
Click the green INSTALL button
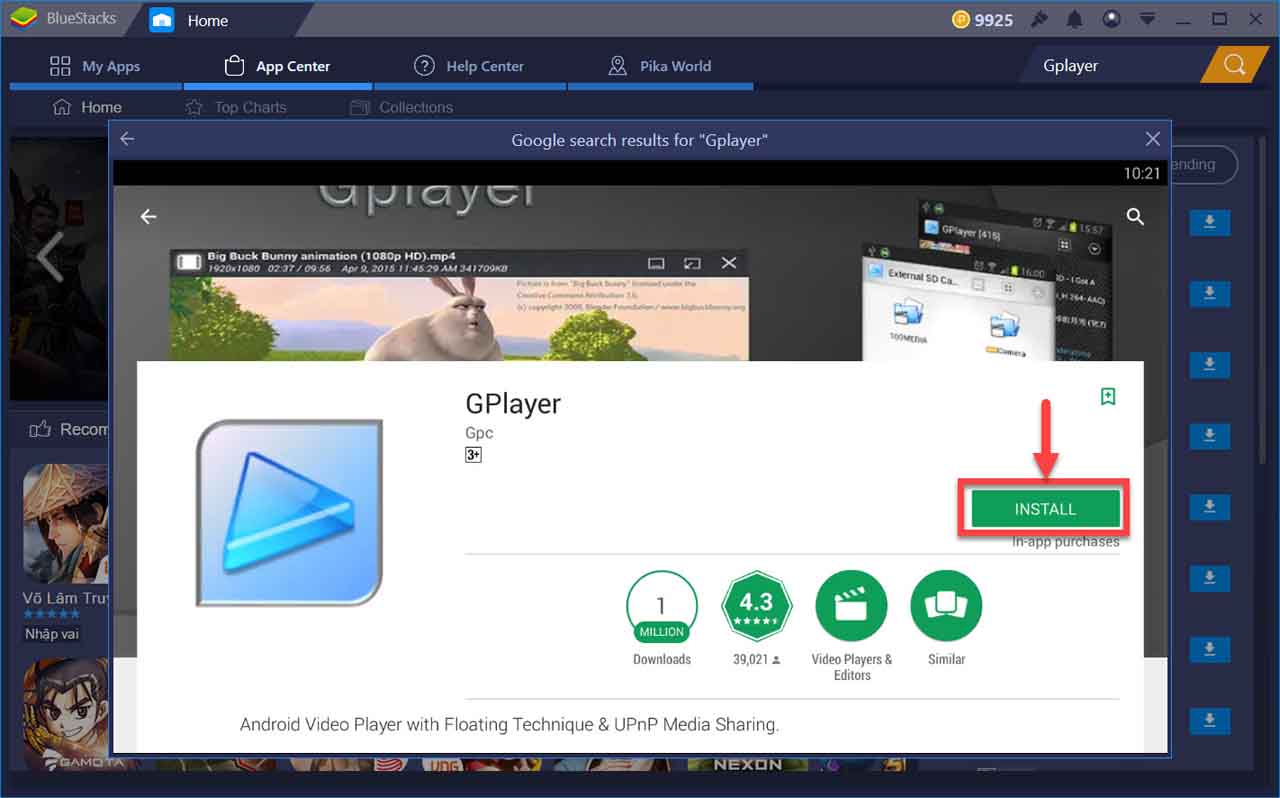1045,509
